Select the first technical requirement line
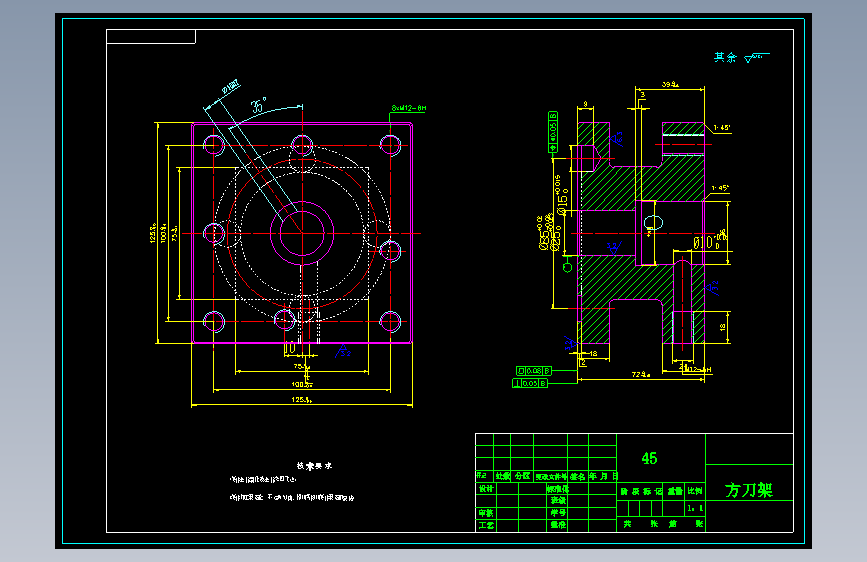Screen dimensions: 867x562 263,479
